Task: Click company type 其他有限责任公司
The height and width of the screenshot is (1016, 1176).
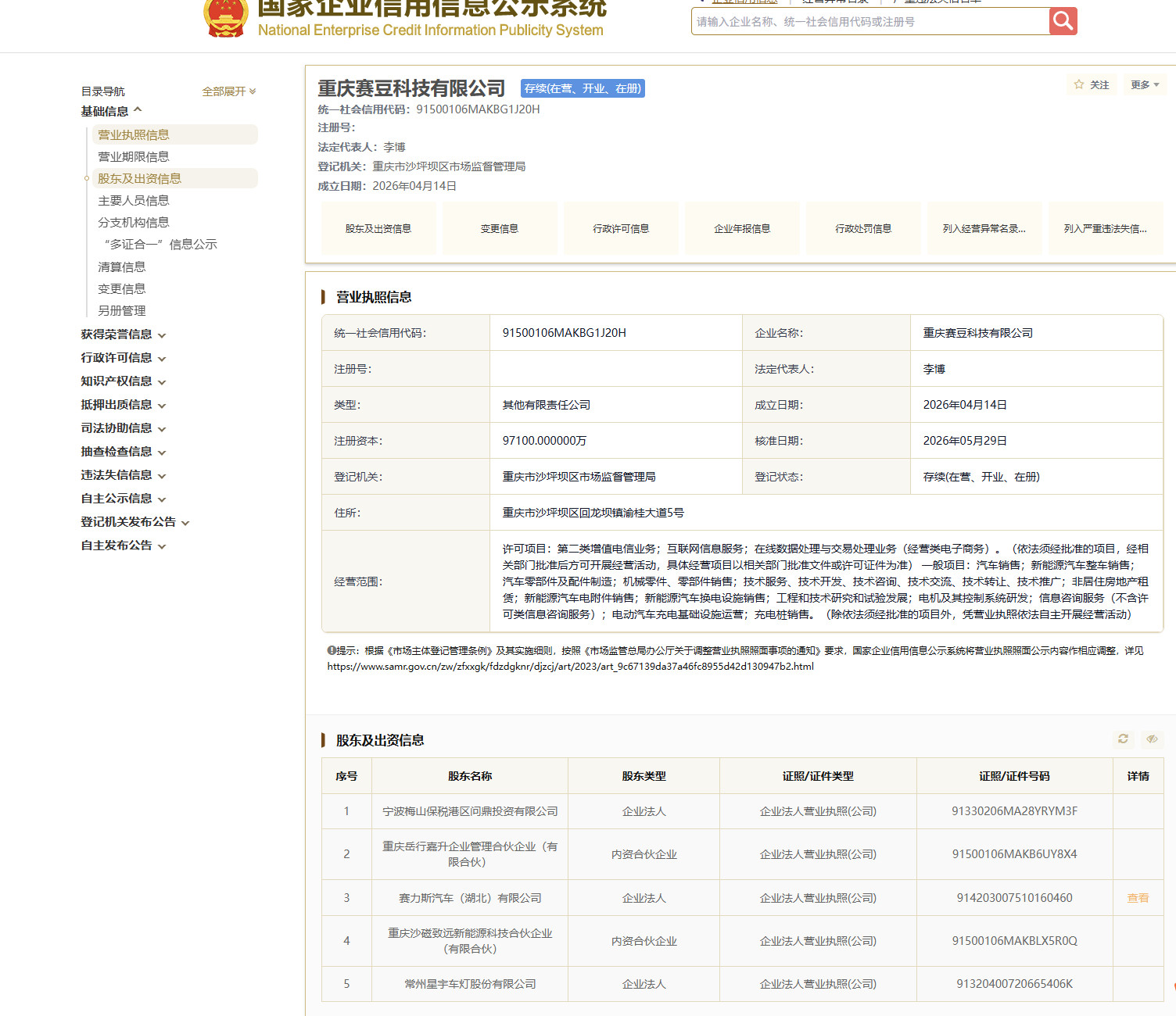Action: click(x=546, y=405)
